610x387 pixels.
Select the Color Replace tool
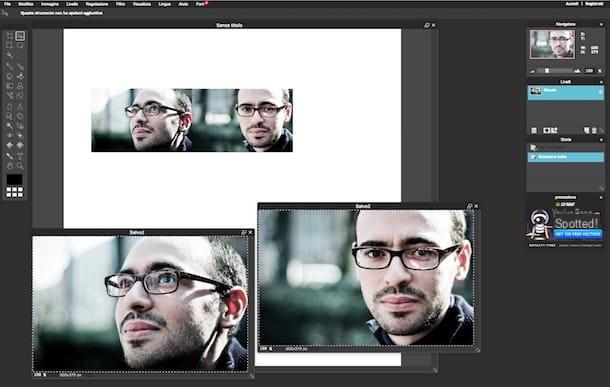(x=9, y=95)
